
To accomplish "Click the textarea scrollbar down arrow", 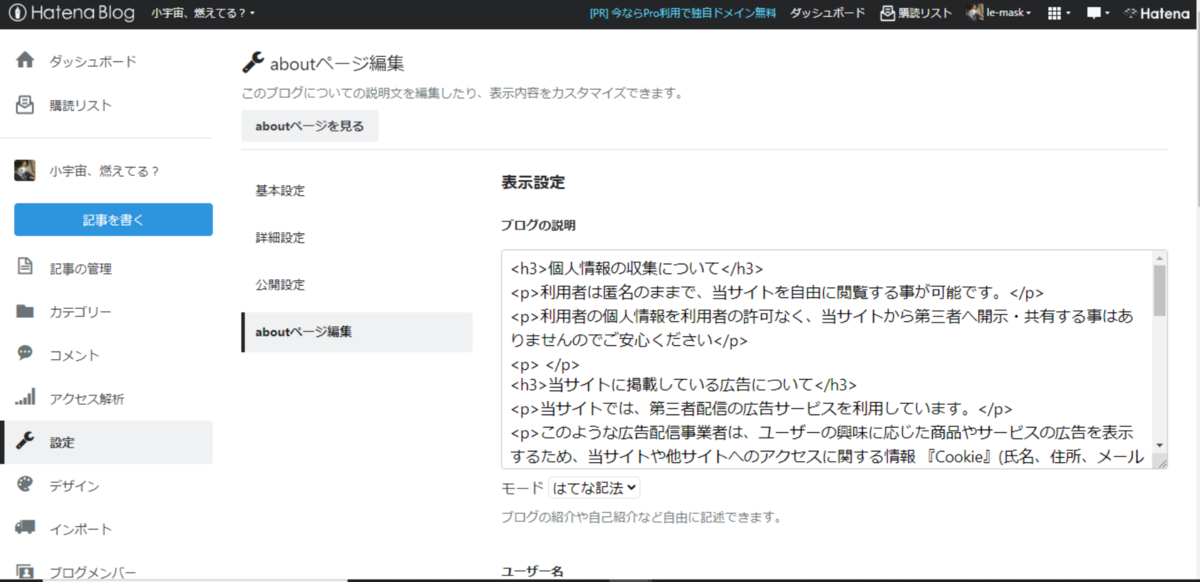I will [x=1160, y=444].
